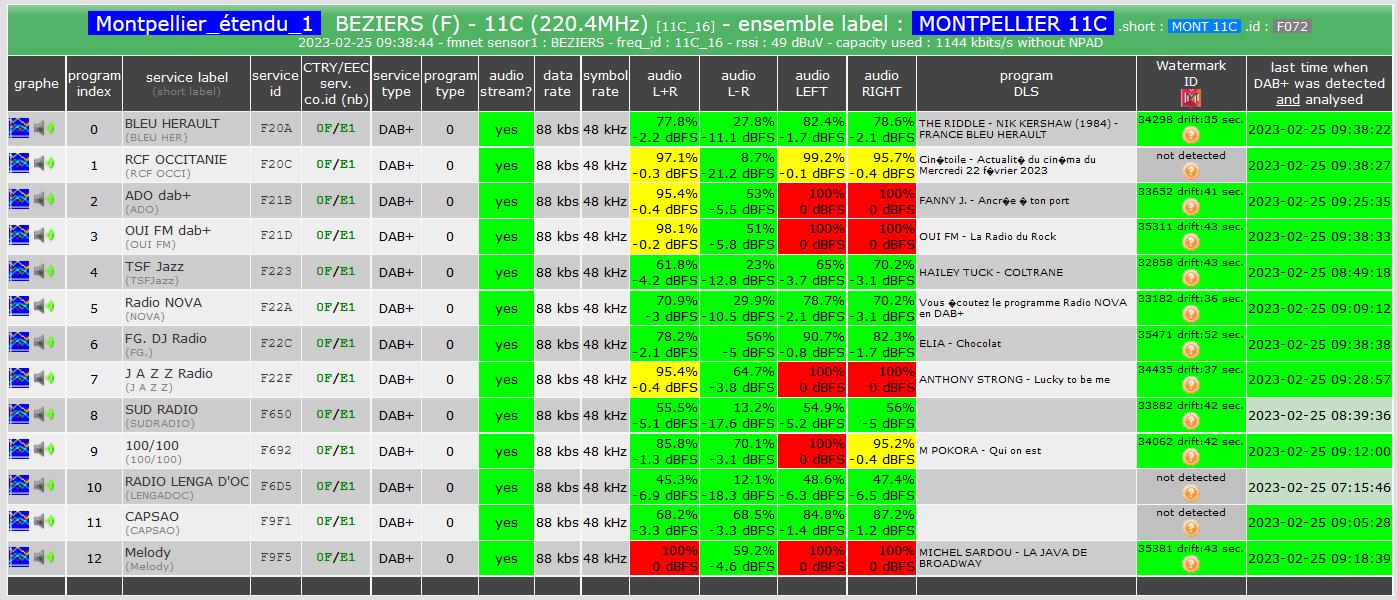
Task: Click watermark help icon in RADIO LENGA D'OC row
Action: (1190, 493)
